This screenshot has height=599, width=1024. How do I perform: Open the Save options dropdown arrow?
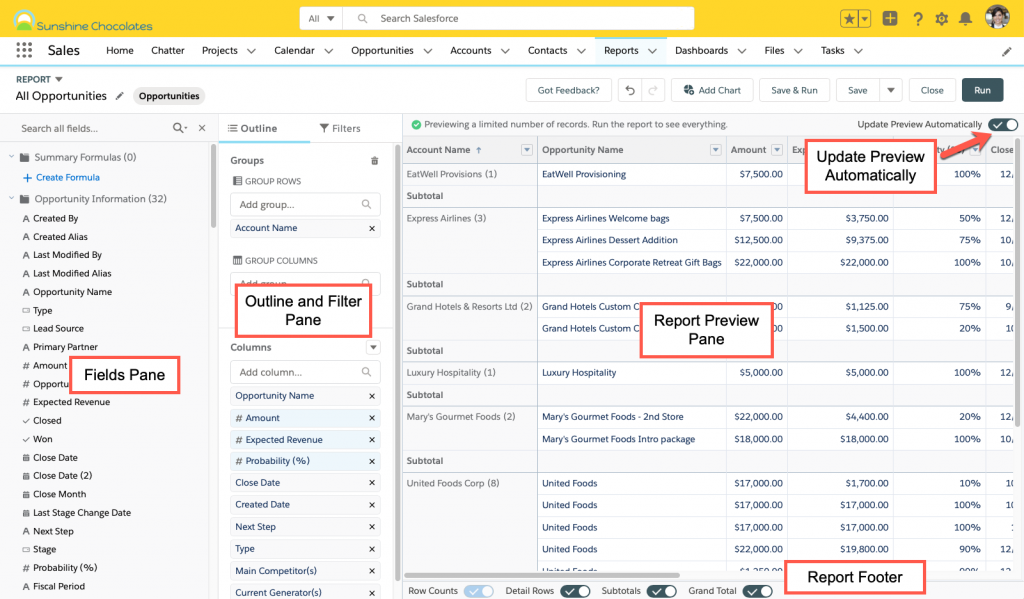[x=891, y=90]
